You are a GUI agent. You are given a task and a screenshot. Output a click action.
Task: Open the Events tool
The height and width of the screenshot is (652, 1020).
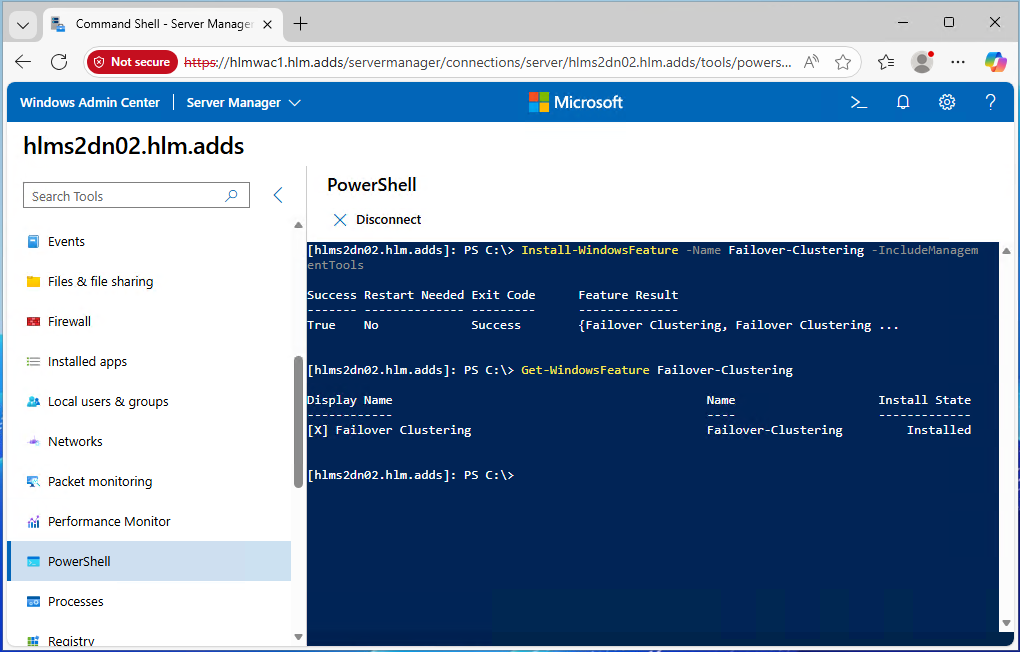pos(66,241)
